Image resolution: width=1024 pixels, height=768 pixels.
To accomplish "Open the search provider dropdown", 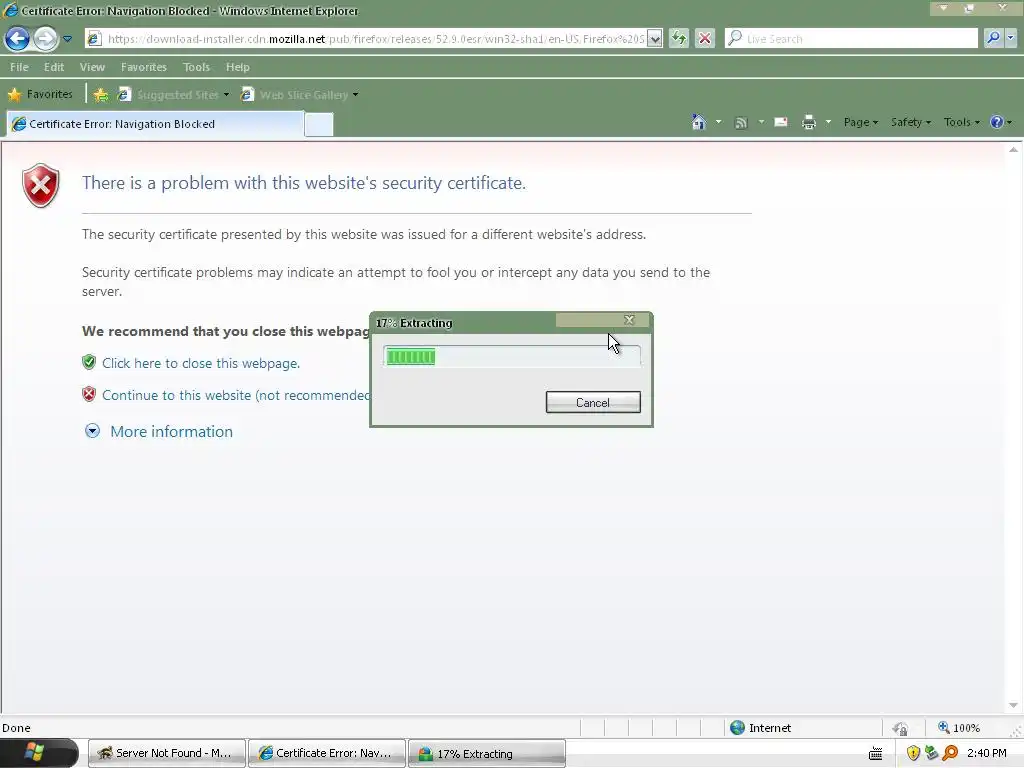I will tap(1011, 39).
